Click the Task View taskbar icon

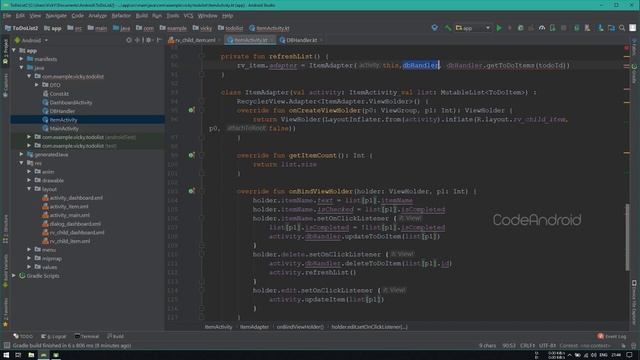point(18,355)
